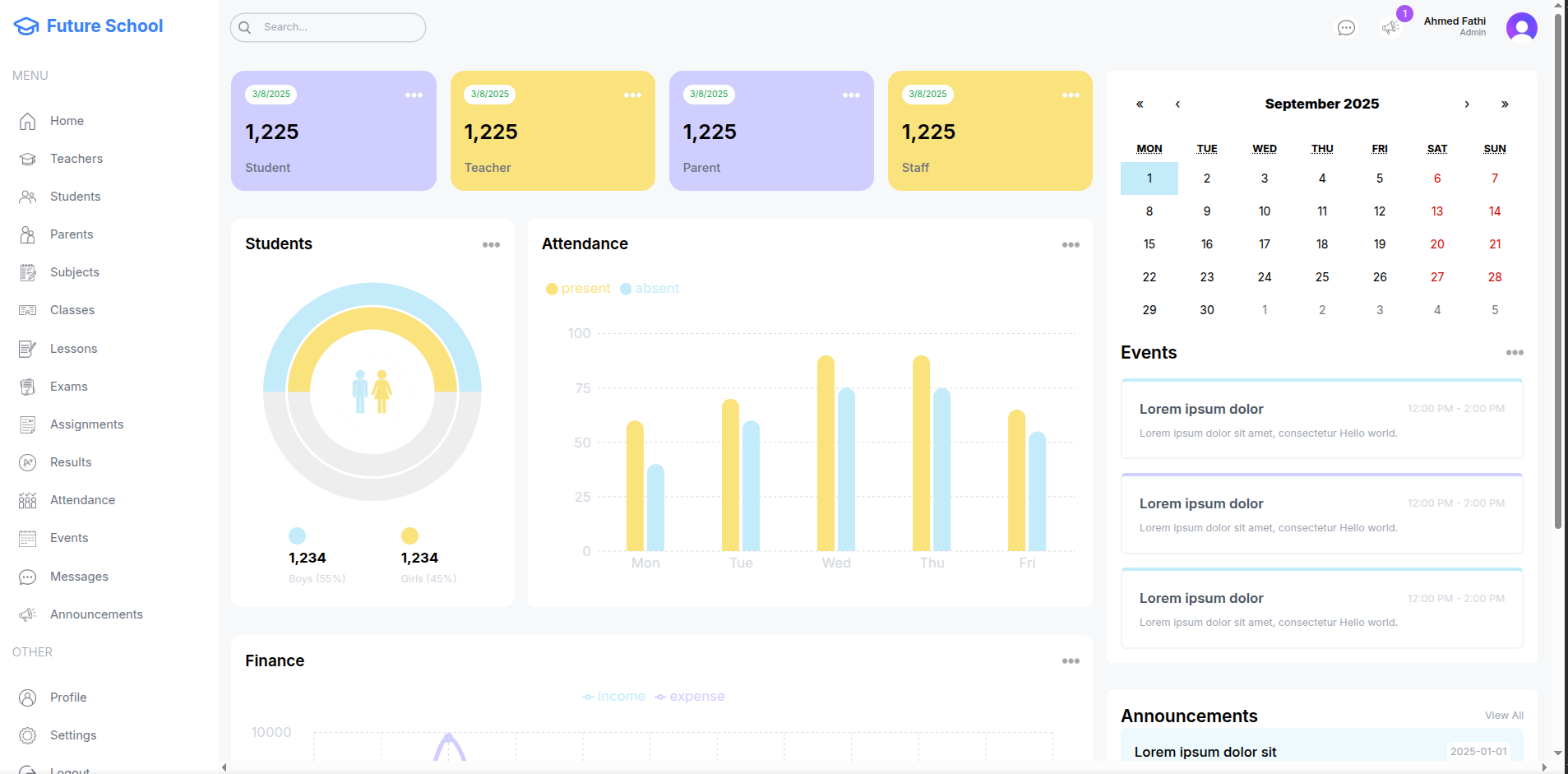1568x774 pixels.
Task: Toggle the absent series in Attendance legend
Action: (x=650, y=289)
